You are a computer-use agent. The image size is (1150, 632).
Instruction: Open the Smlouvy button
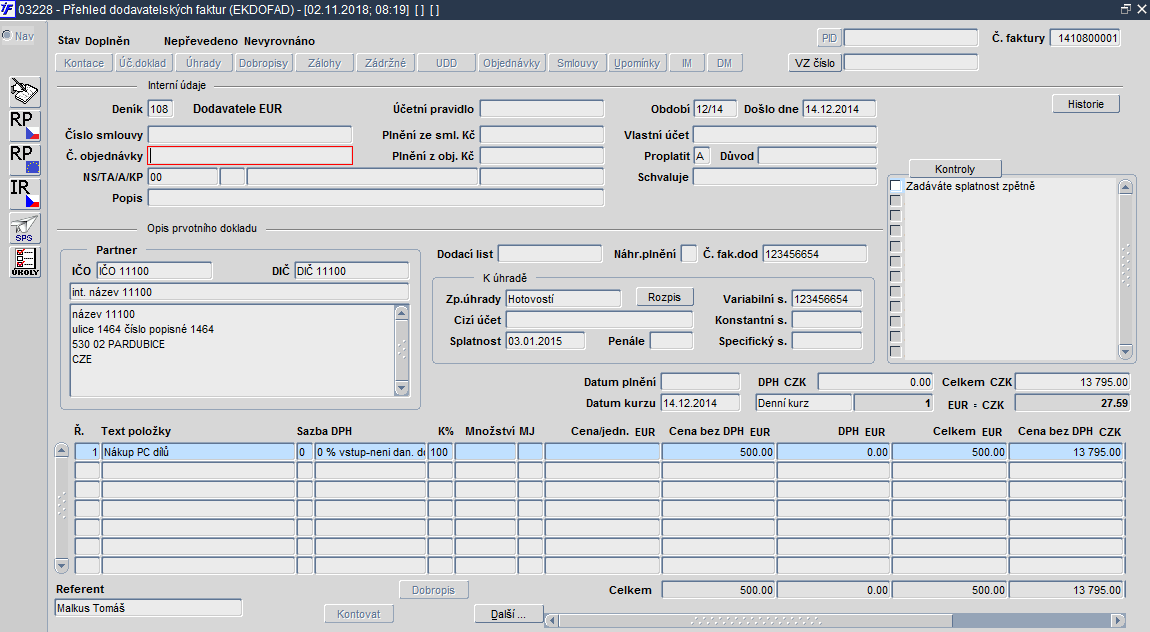click(577, 63)
